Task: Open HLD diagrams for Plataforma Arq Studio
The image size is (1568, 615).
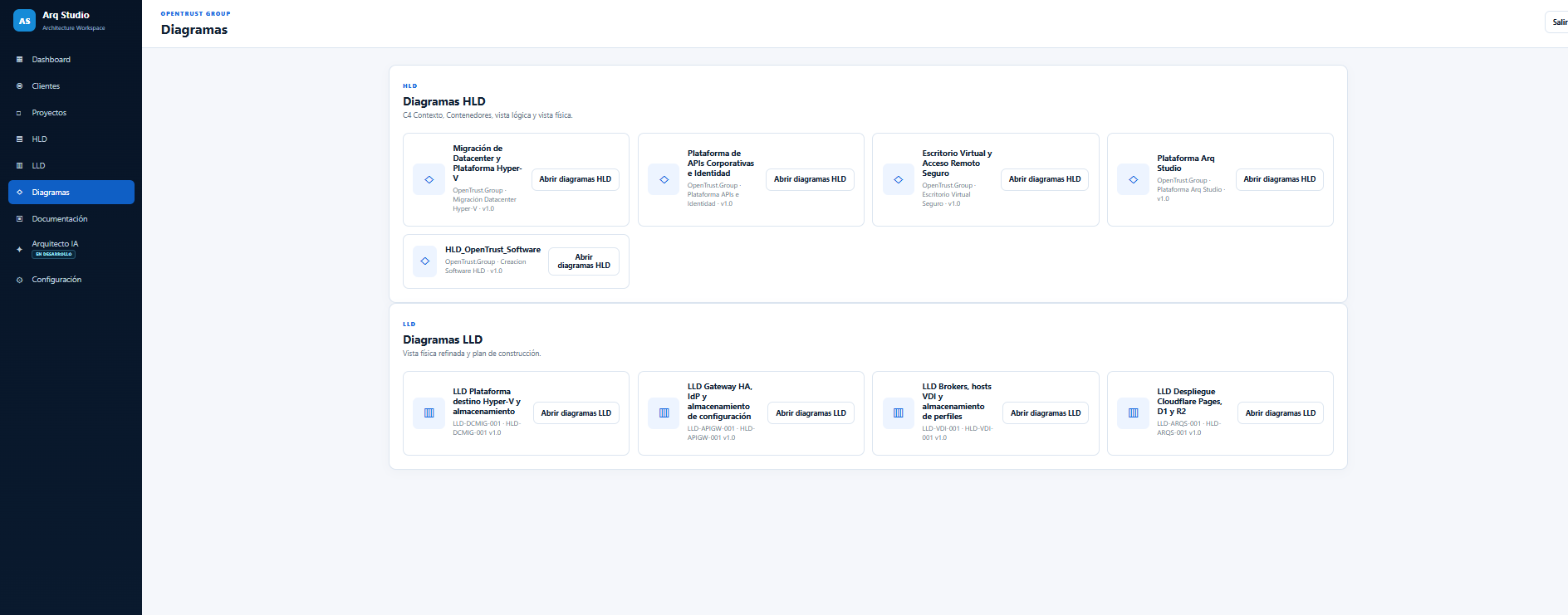Action: pos(1280,179)
